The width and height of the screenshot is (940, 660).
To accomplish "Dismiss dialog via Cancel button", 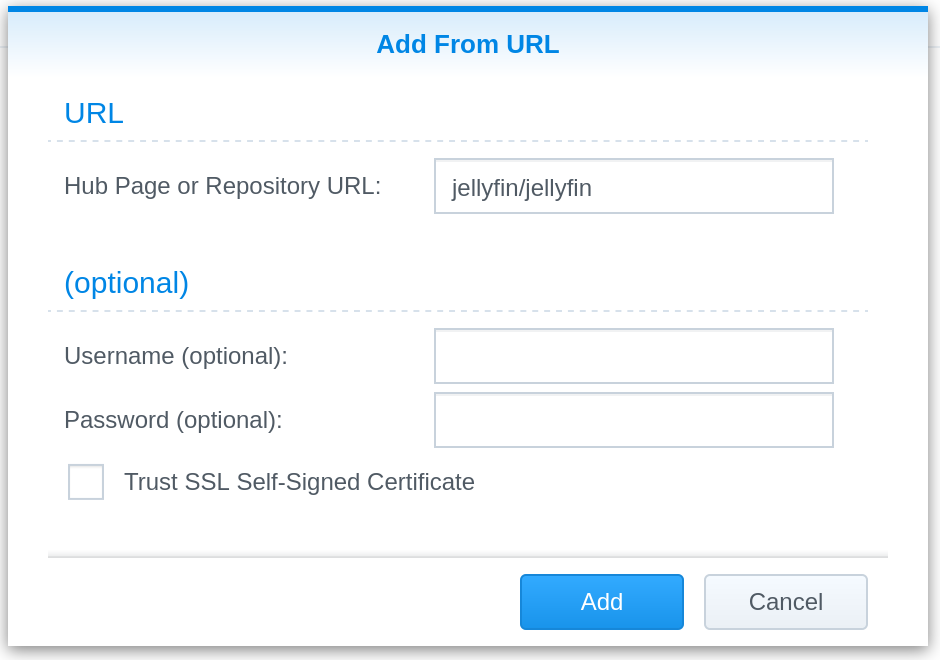I will [785, 602].
